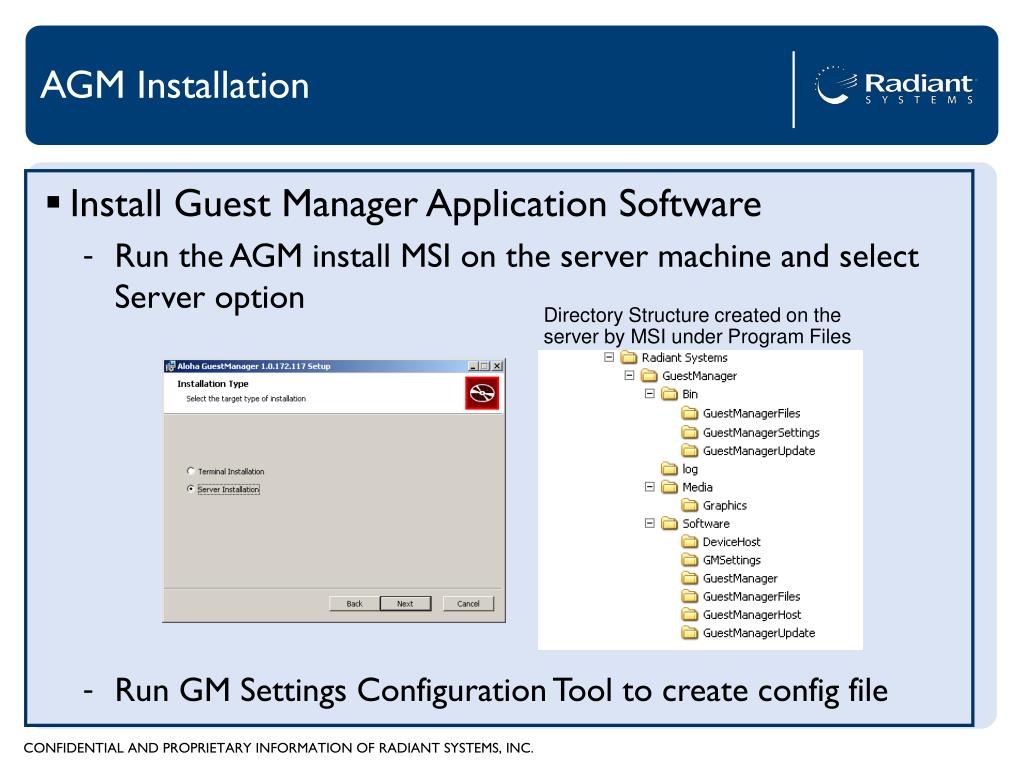Collapse the Radiant Systems tree node
The height and width of the screenshot is (768, 1024).
(x=608, y=358)
